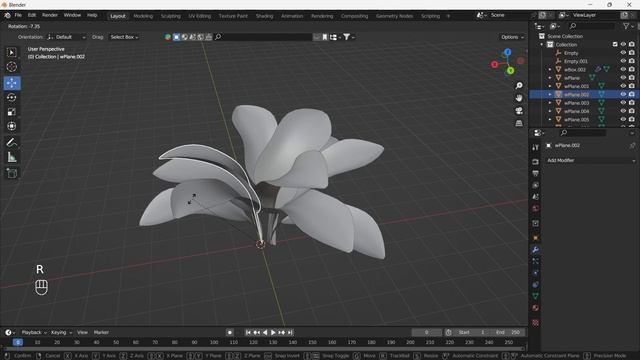640x360 pixels.
Task: Open the Object properties orange square tab
Action: point(536,238)
